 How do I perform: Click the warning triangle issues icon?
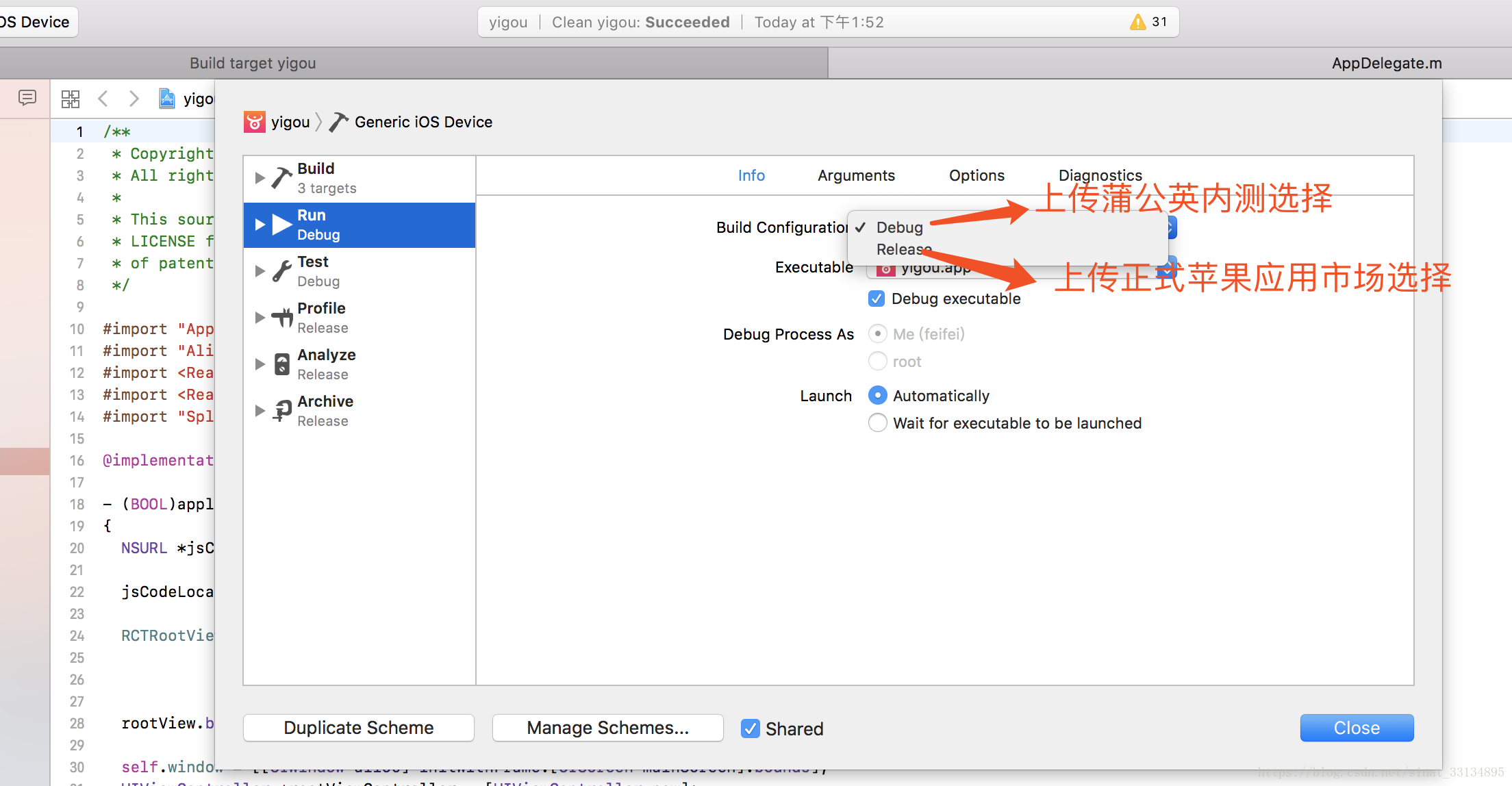1137,22
